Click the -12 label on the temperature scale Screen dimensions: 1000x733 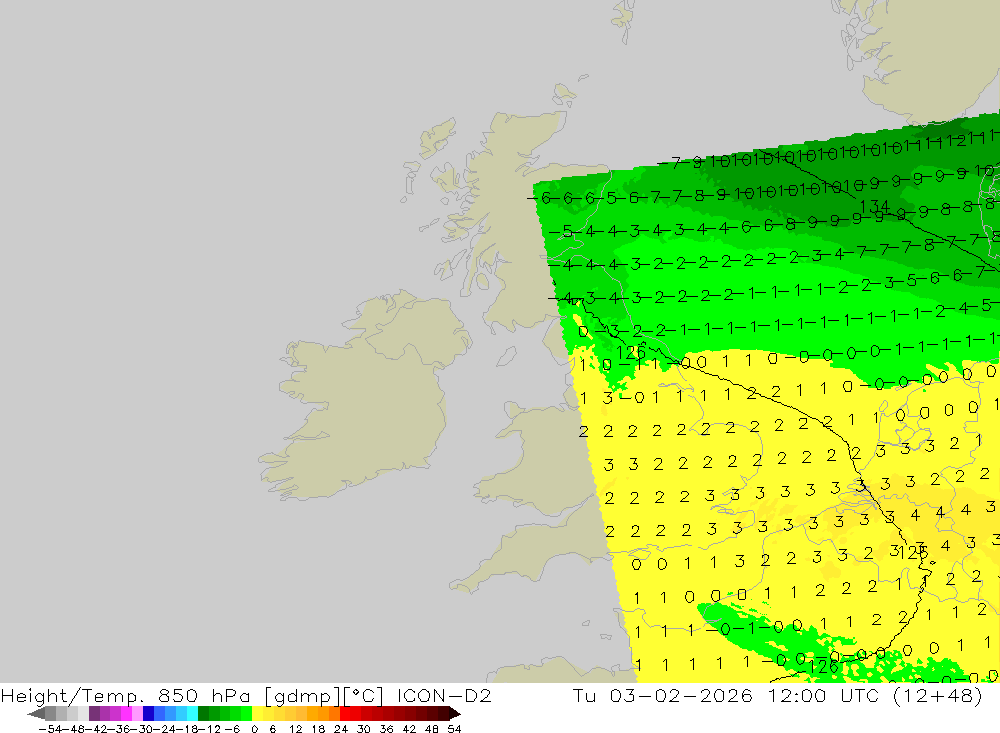pos(210,729)
